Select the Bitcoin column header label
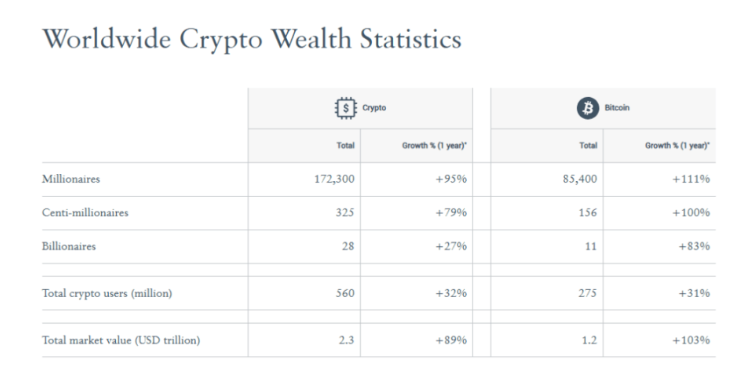 pos(617,108)
